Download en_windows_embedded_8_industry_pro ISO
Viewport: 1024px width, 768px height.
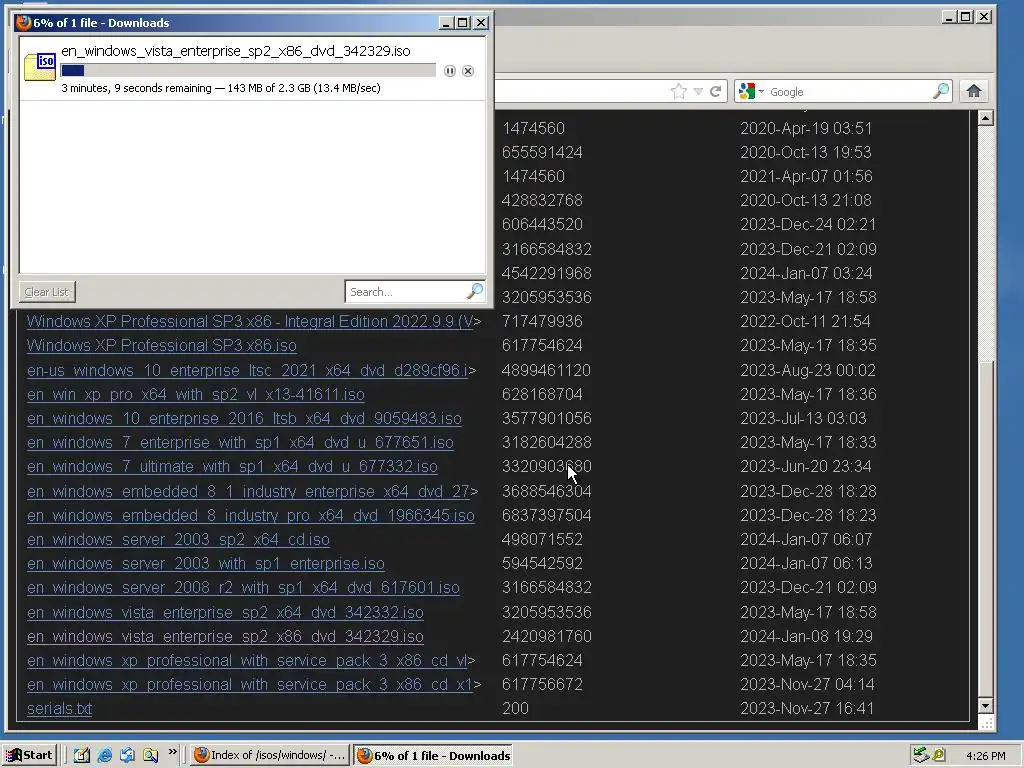pos(251,515)
